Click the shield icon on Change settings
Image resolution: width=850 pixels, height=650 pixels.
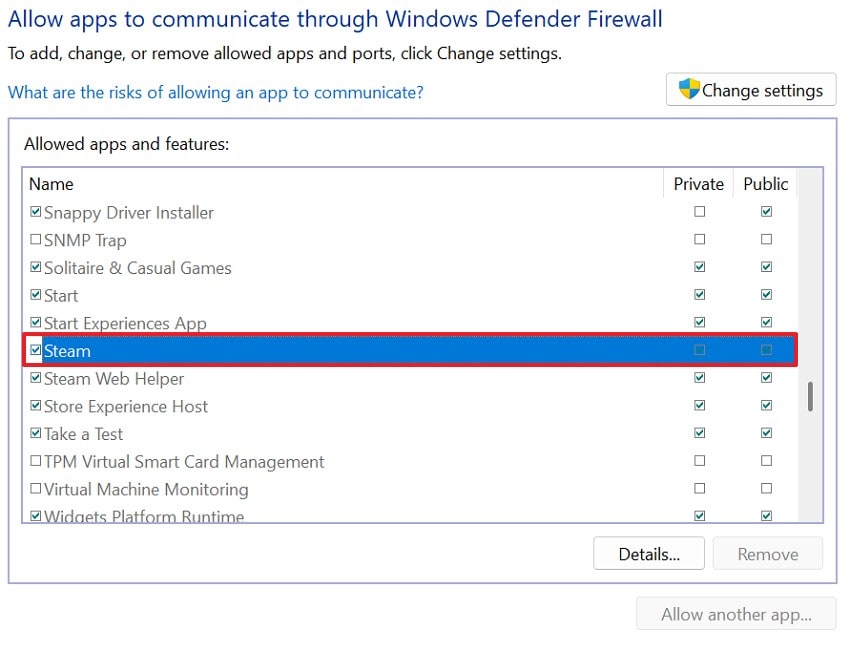689,89
